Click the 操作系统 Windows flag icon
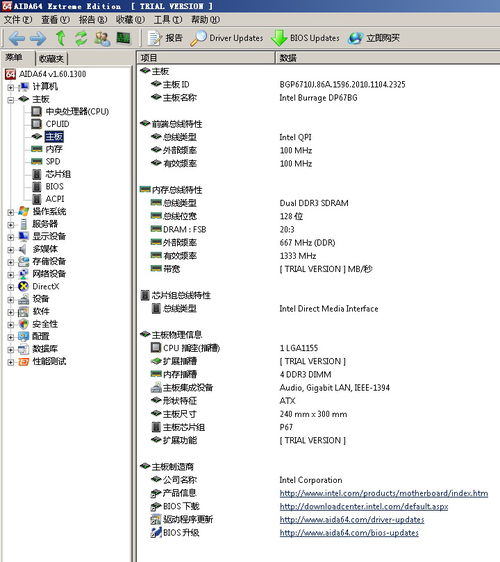This screenshot has height=562, width=500. (x=24, y=211)
